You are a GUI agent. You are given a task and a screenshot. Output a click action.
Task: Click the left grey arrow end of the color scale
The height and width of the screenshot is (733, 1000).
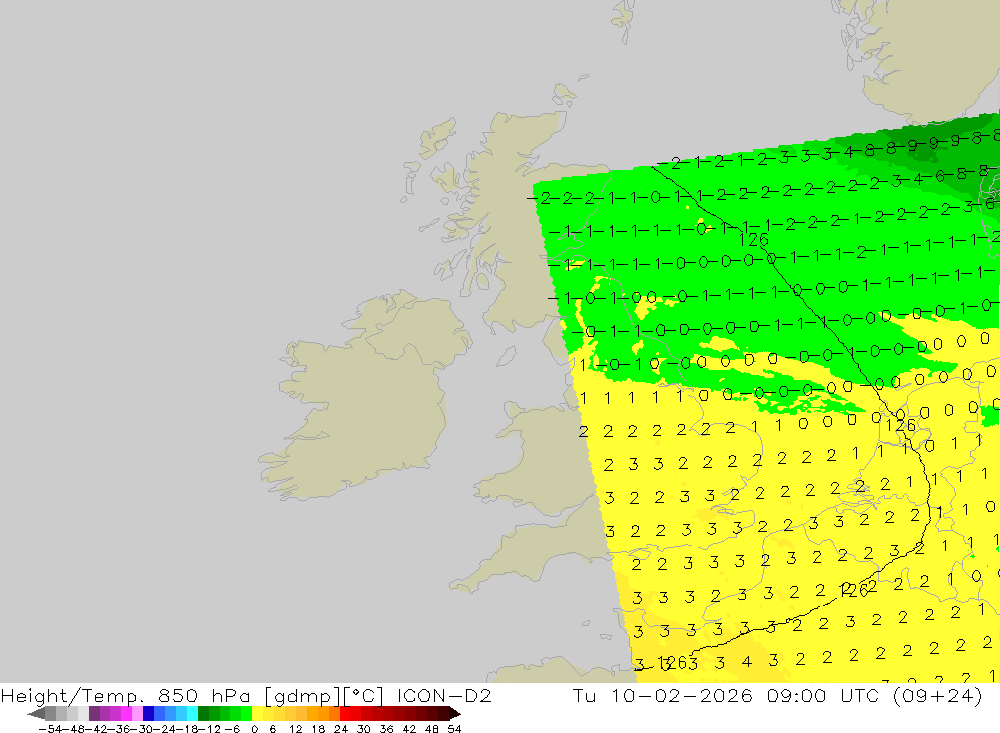pos(36,714)
